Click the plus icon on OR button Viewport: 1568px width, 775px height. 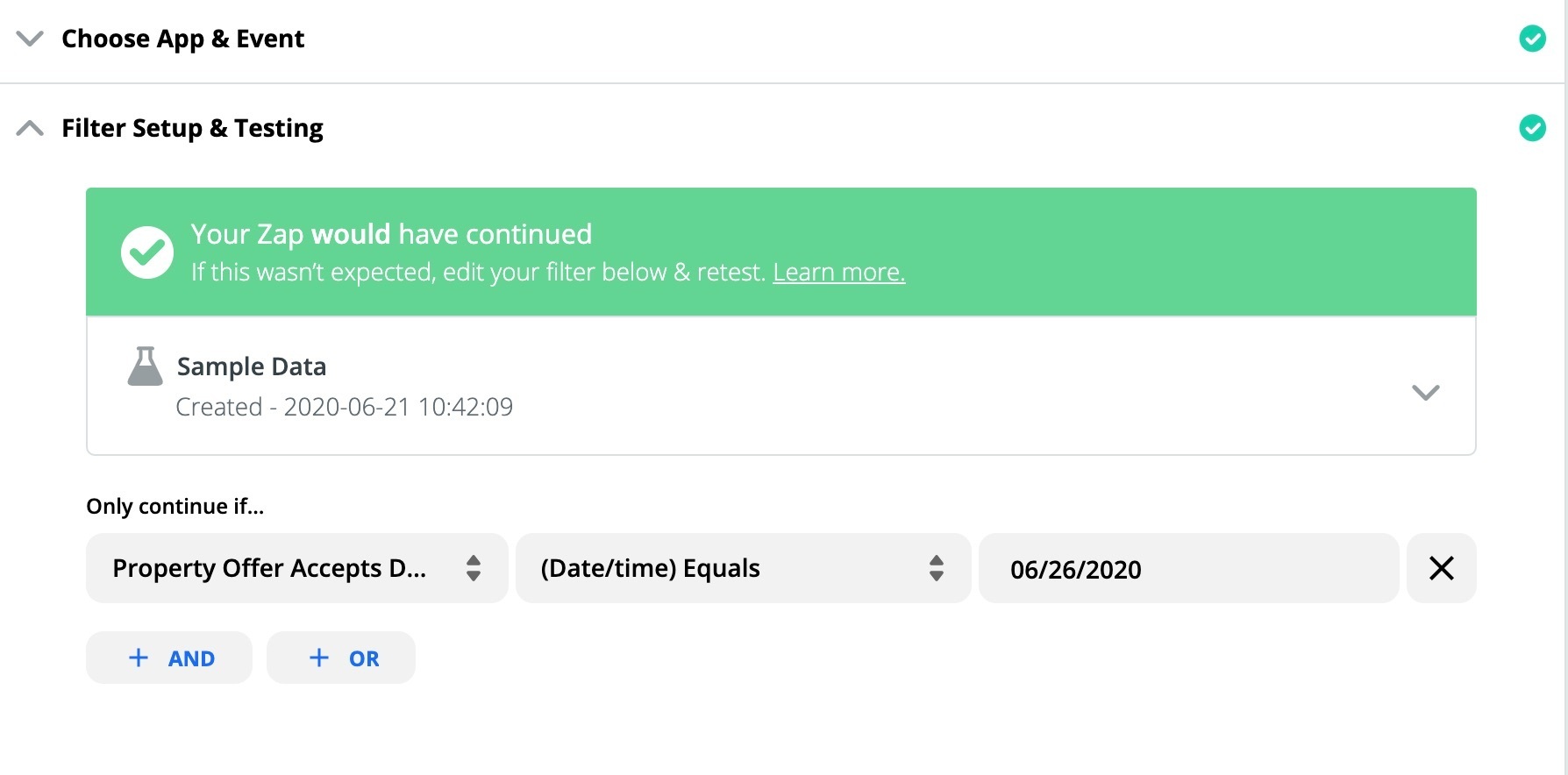(319, 658)
